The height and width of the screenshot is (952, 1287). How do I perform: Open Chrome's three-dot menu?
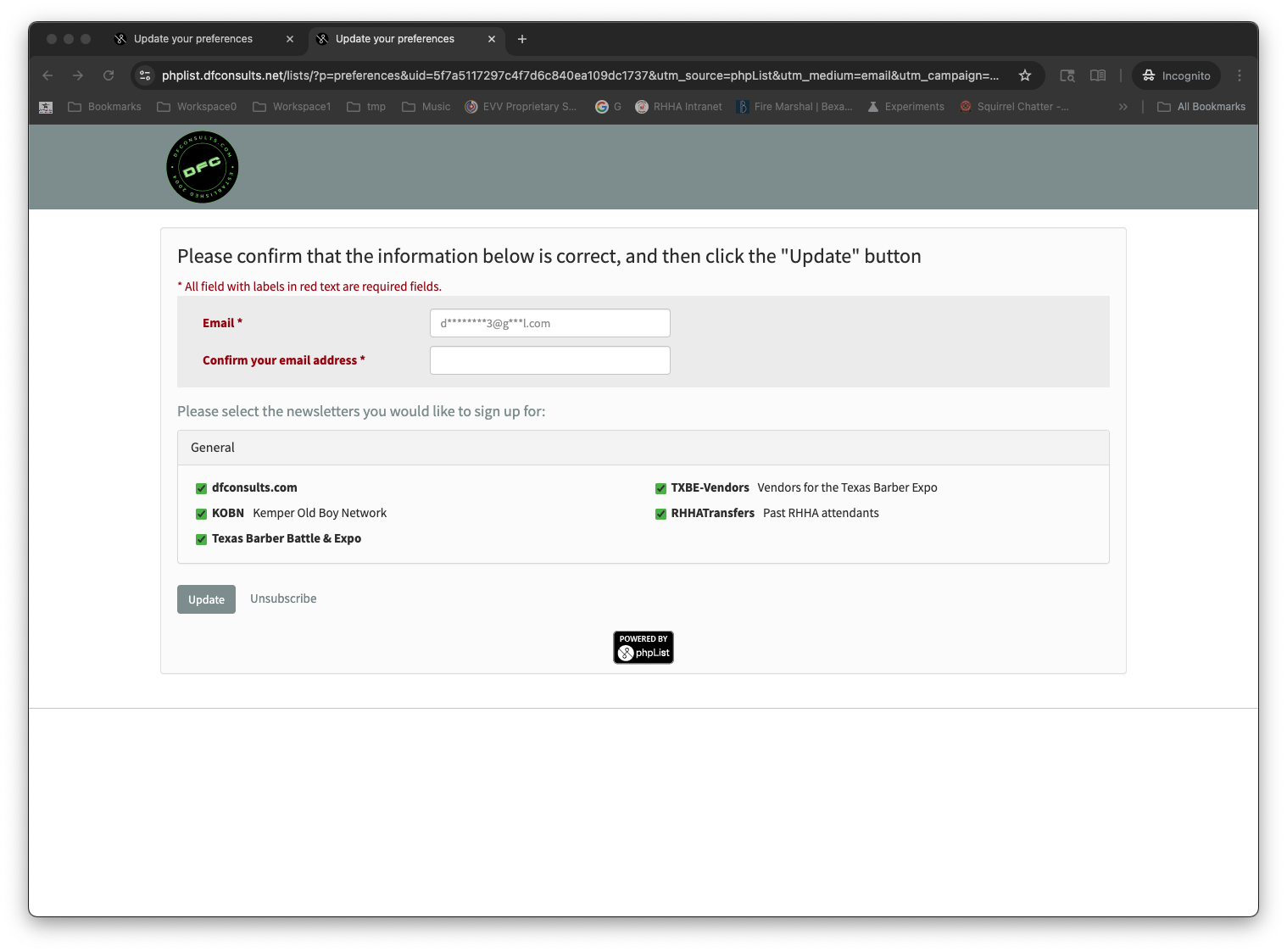[1239, 75]
